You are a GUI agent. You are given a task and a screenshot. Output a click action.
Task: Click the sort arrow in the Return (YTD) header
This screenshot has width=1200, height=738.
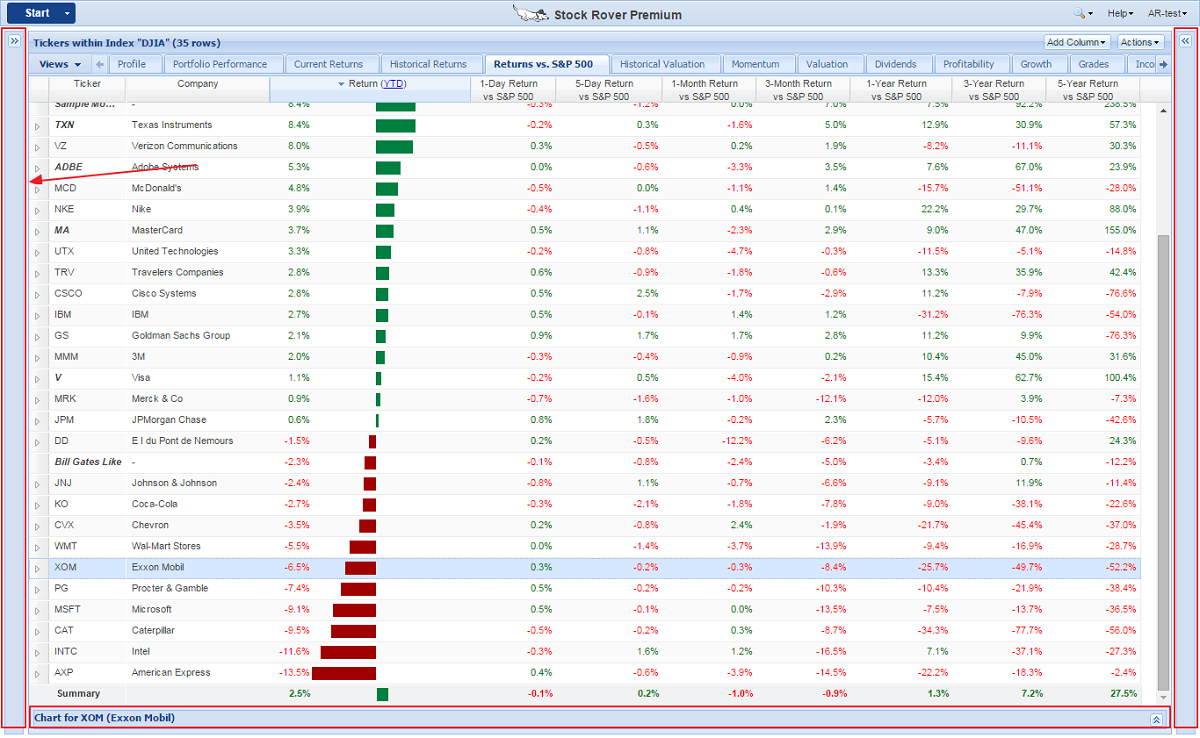point(341,84)
